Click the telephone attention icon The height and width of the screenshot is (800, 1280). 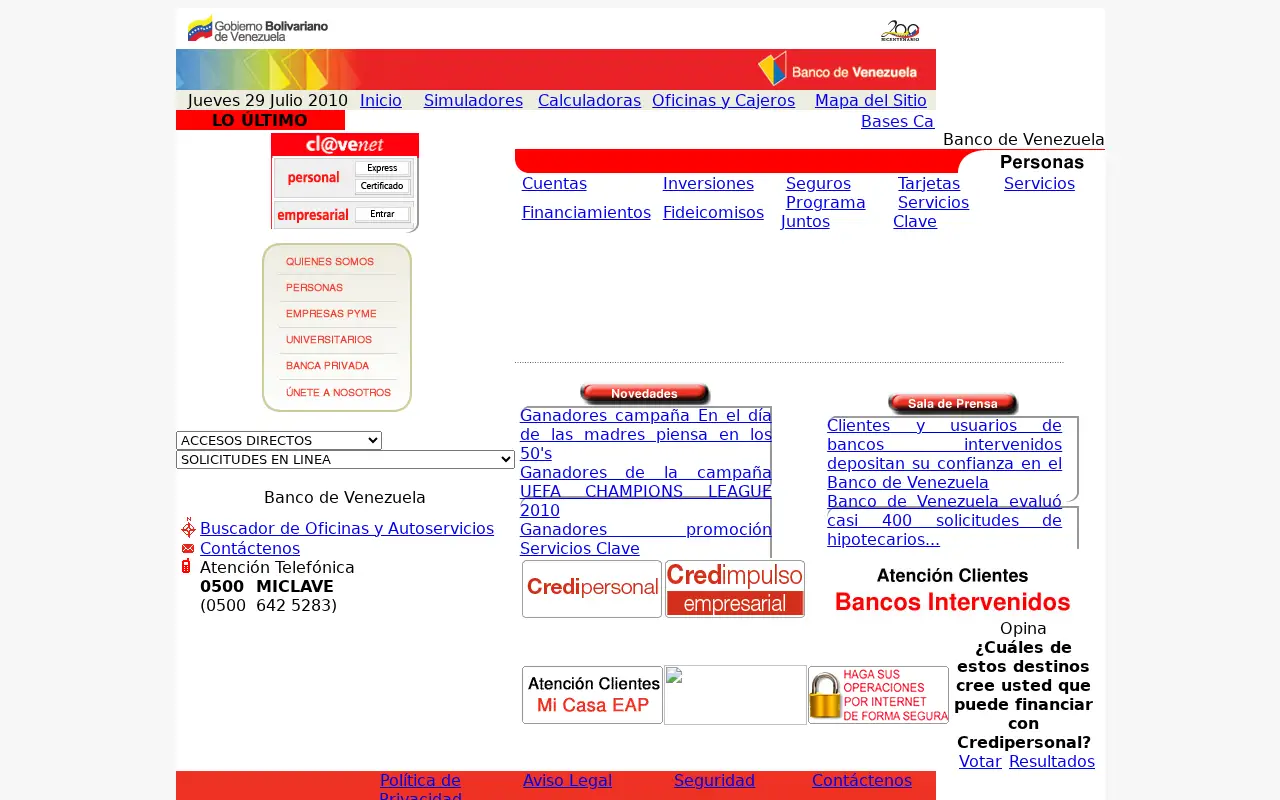point(186,566)
